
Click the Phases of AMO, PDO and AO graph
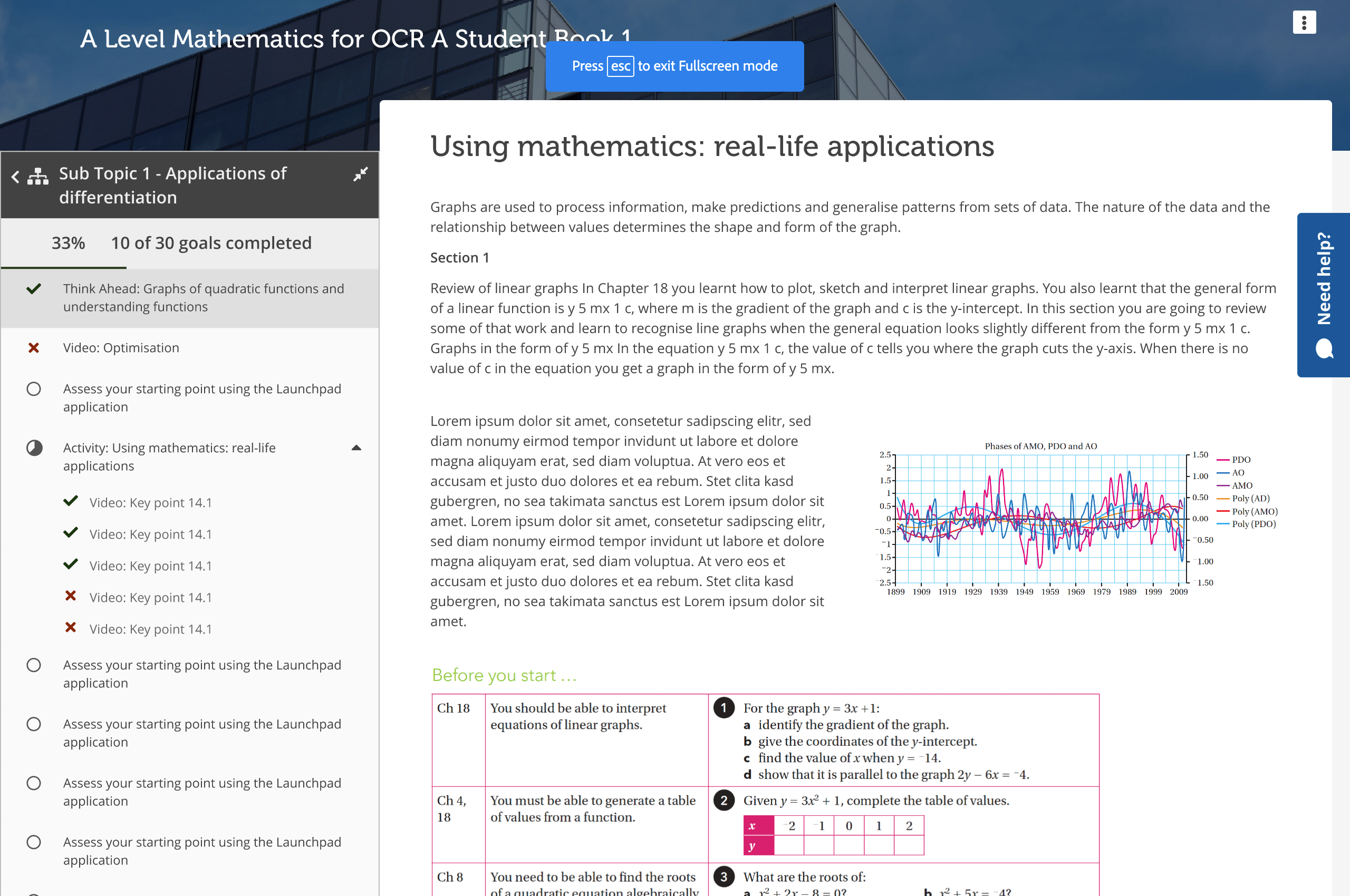(1040, 520)
